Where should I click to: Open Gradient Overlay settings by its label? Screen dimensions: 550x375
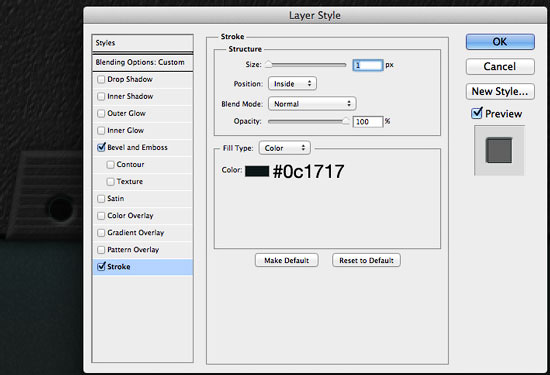pos(136,233)
